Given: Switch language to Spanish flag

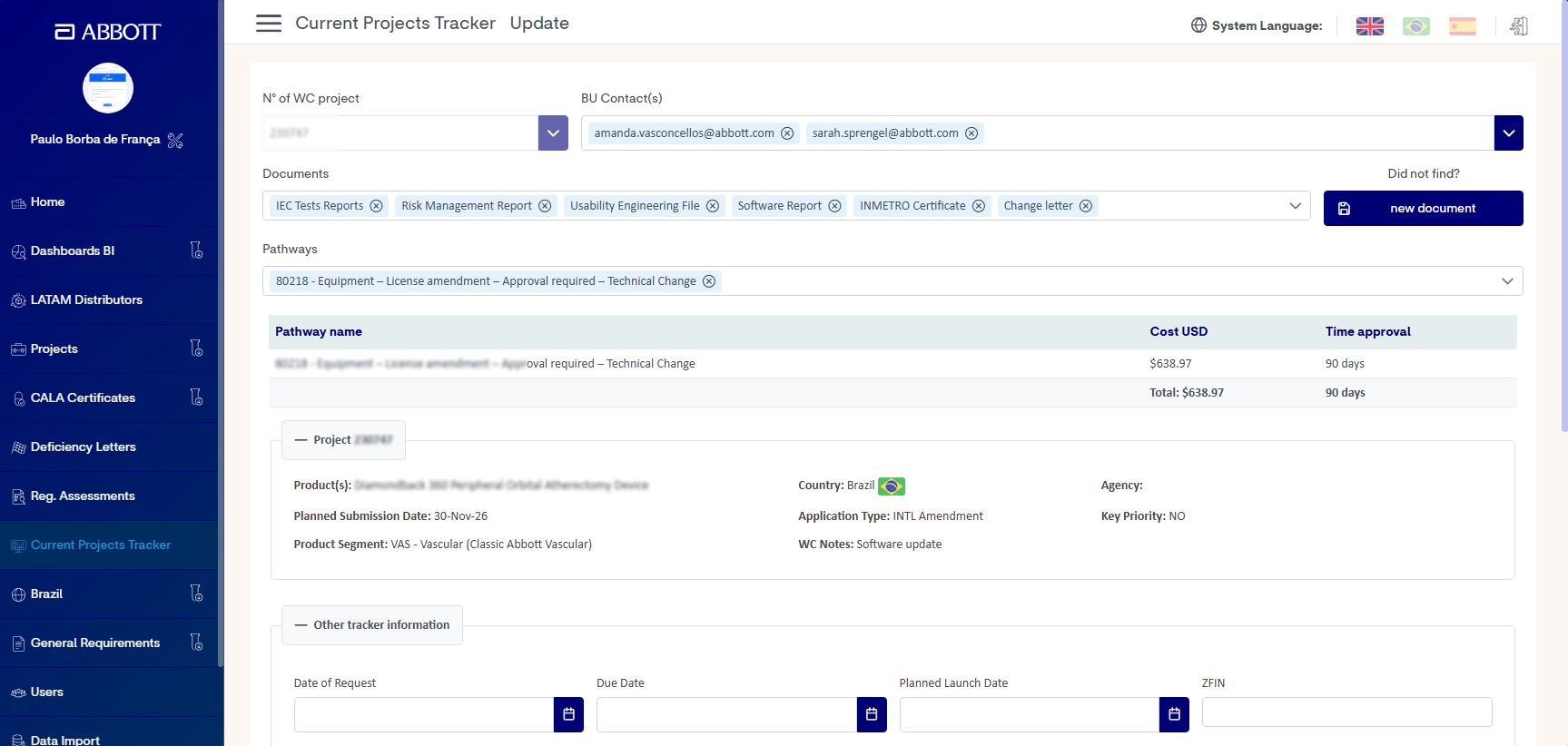Looking at the screenshot, I should [x=1462, y=26].
